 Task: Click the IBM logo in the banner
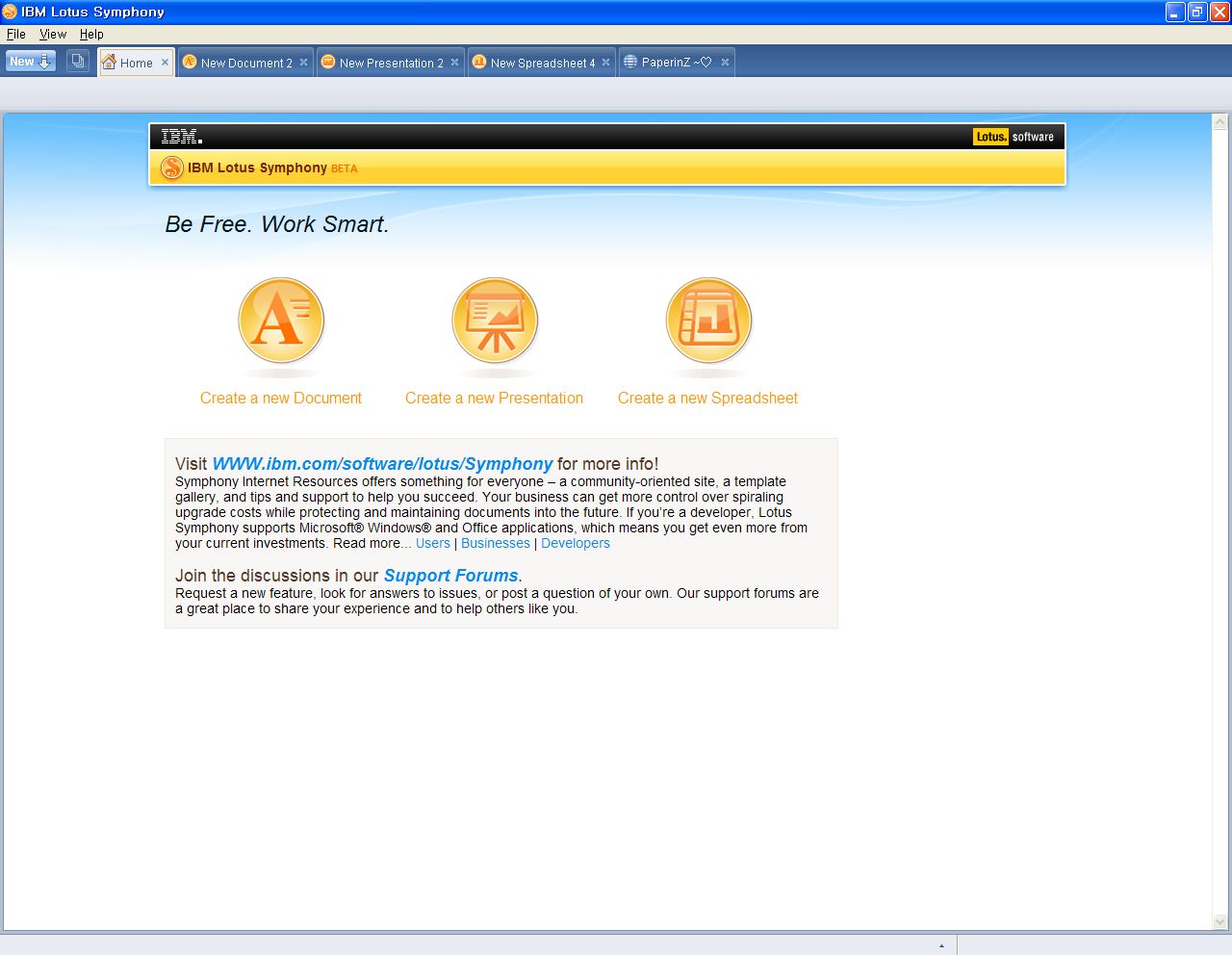click(182, 137)
